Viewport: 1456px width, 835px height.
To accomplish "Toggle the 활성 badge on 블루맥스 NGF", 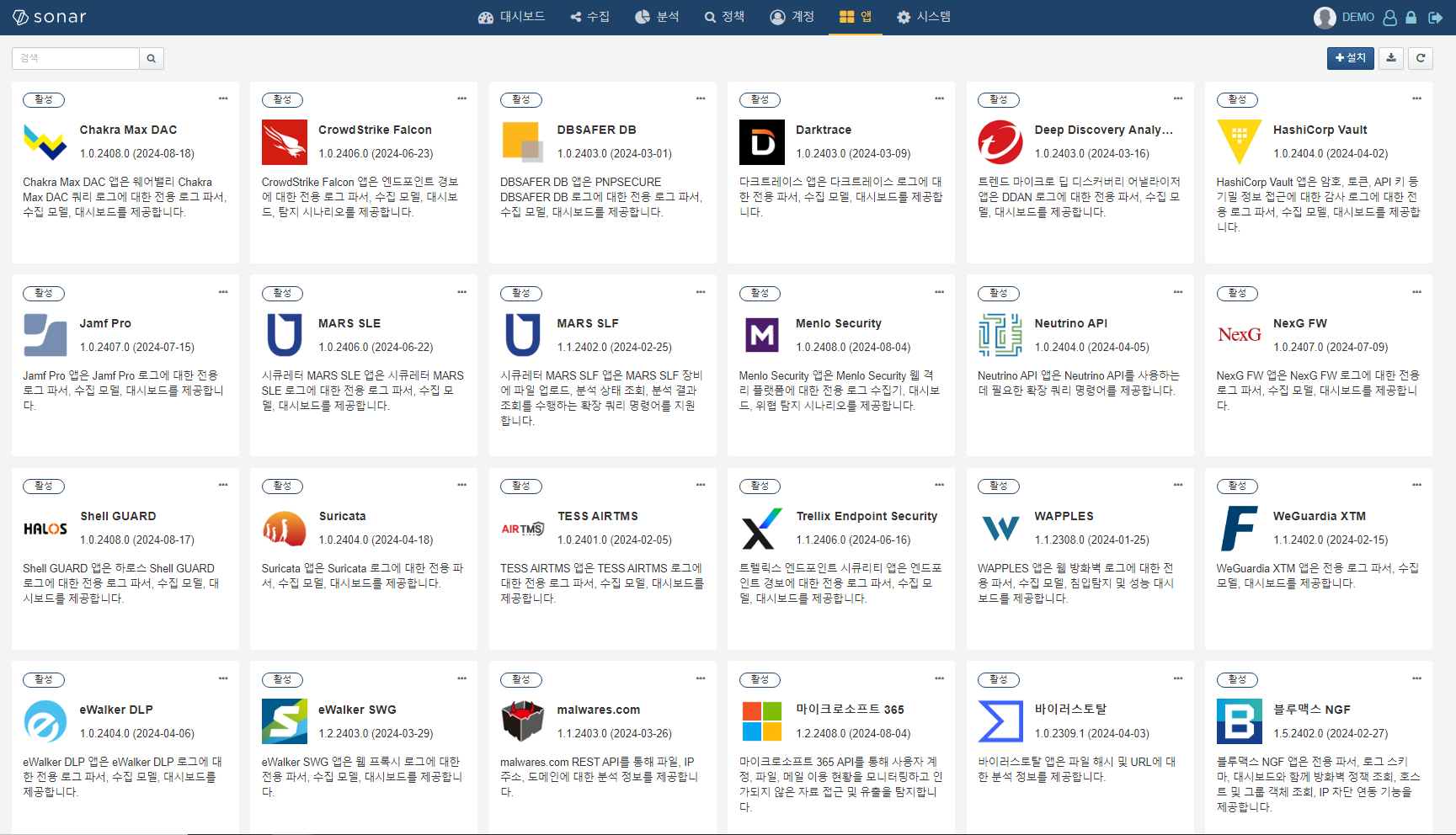I will (1238, 679).
